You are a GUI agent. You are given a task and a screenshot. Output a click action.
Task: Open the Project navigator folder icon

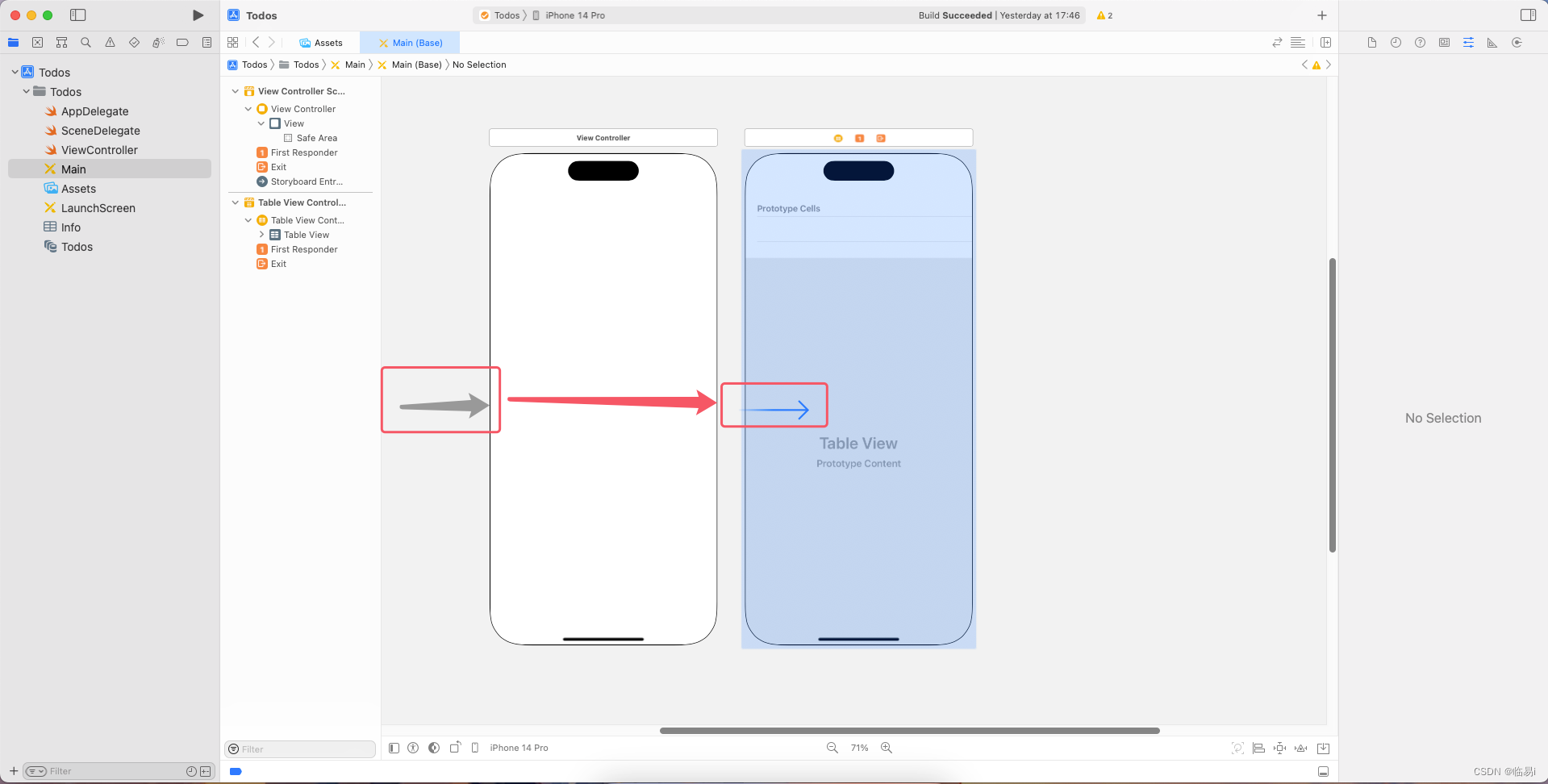tap(14, 43)
